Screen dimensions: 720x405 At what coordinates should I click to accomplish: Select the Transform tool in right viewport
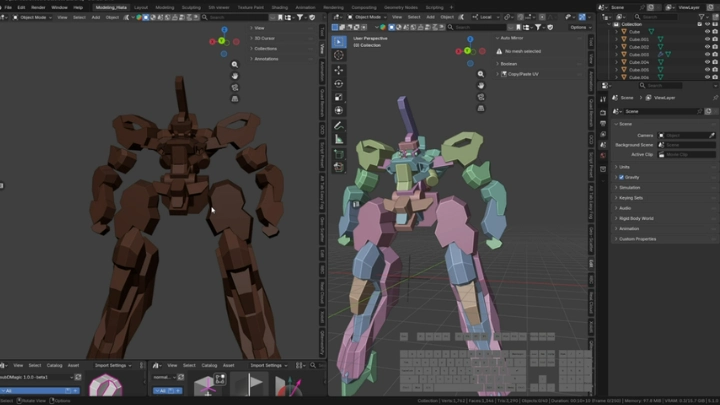[x=339, y=110]
